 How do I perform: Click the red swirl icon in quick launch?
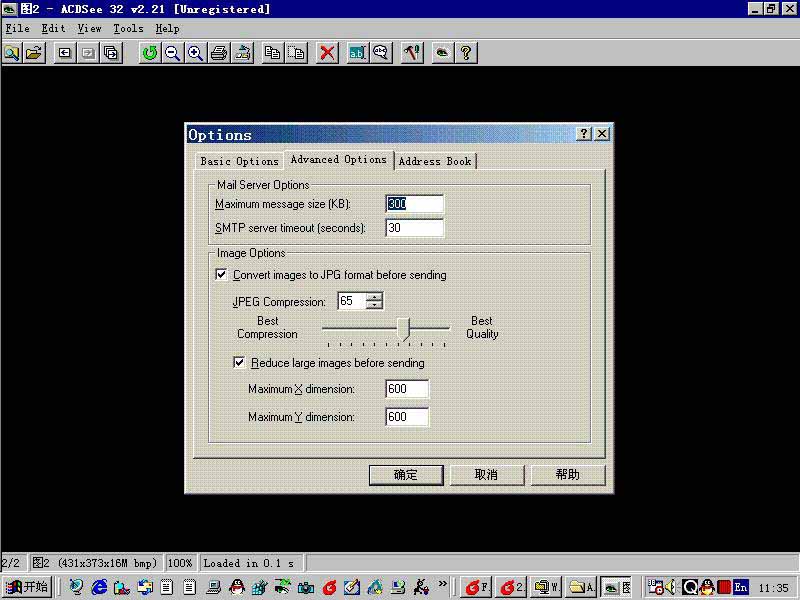coord(329,587)
